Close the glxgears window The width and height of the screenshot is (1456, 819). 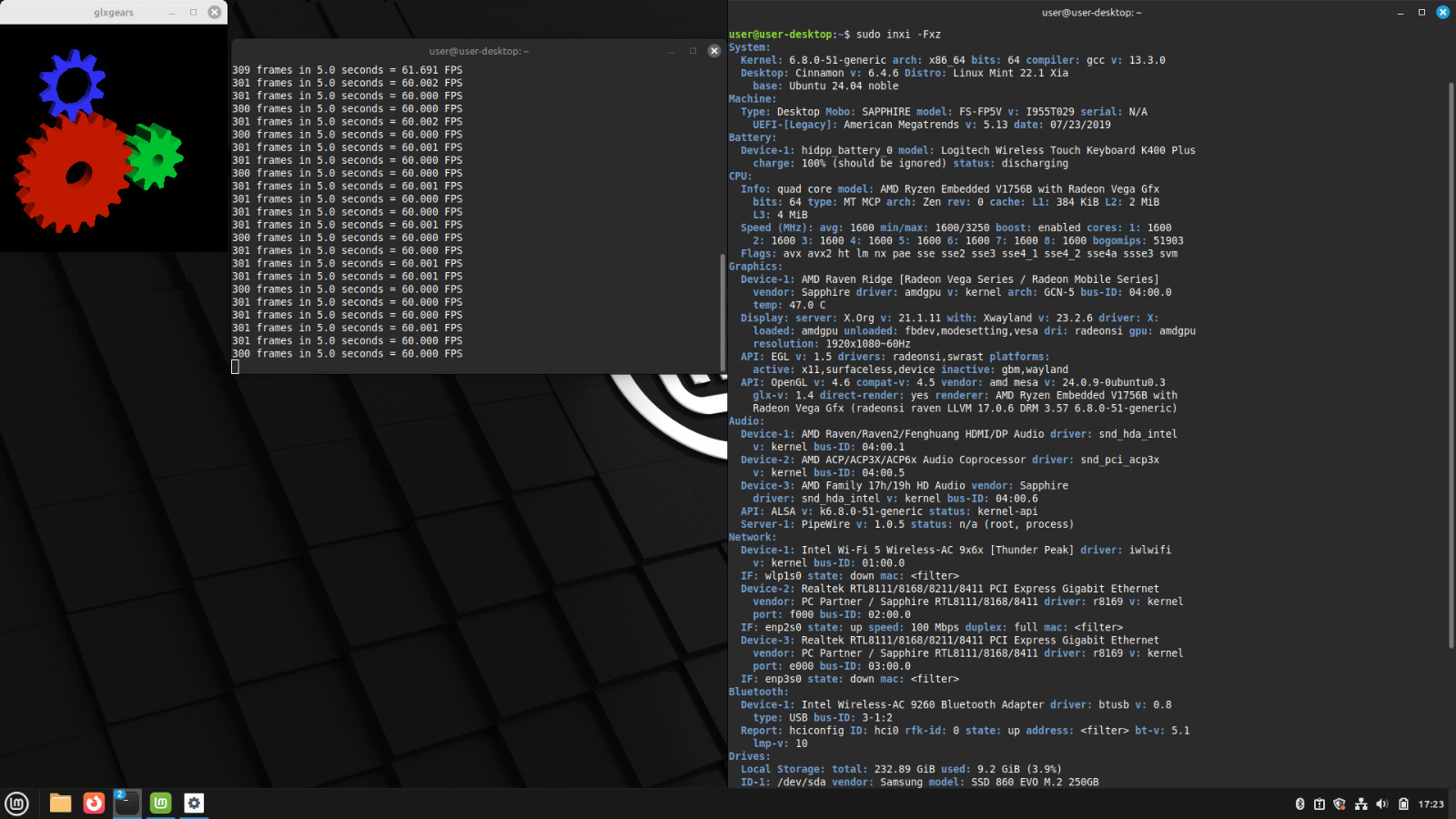pos(215,12)
